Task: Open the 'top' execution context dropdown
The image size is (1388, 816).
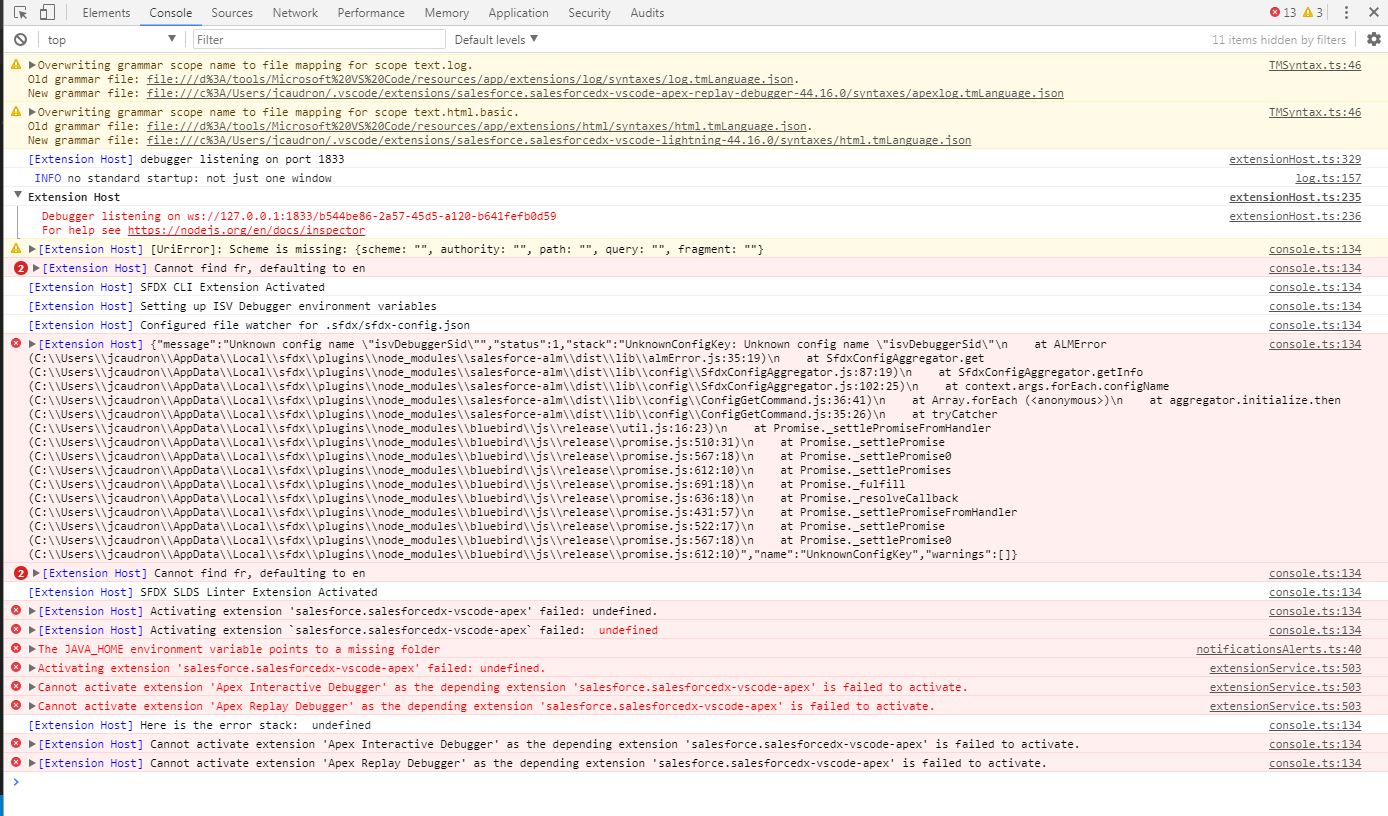Action: tap(111, 39)
